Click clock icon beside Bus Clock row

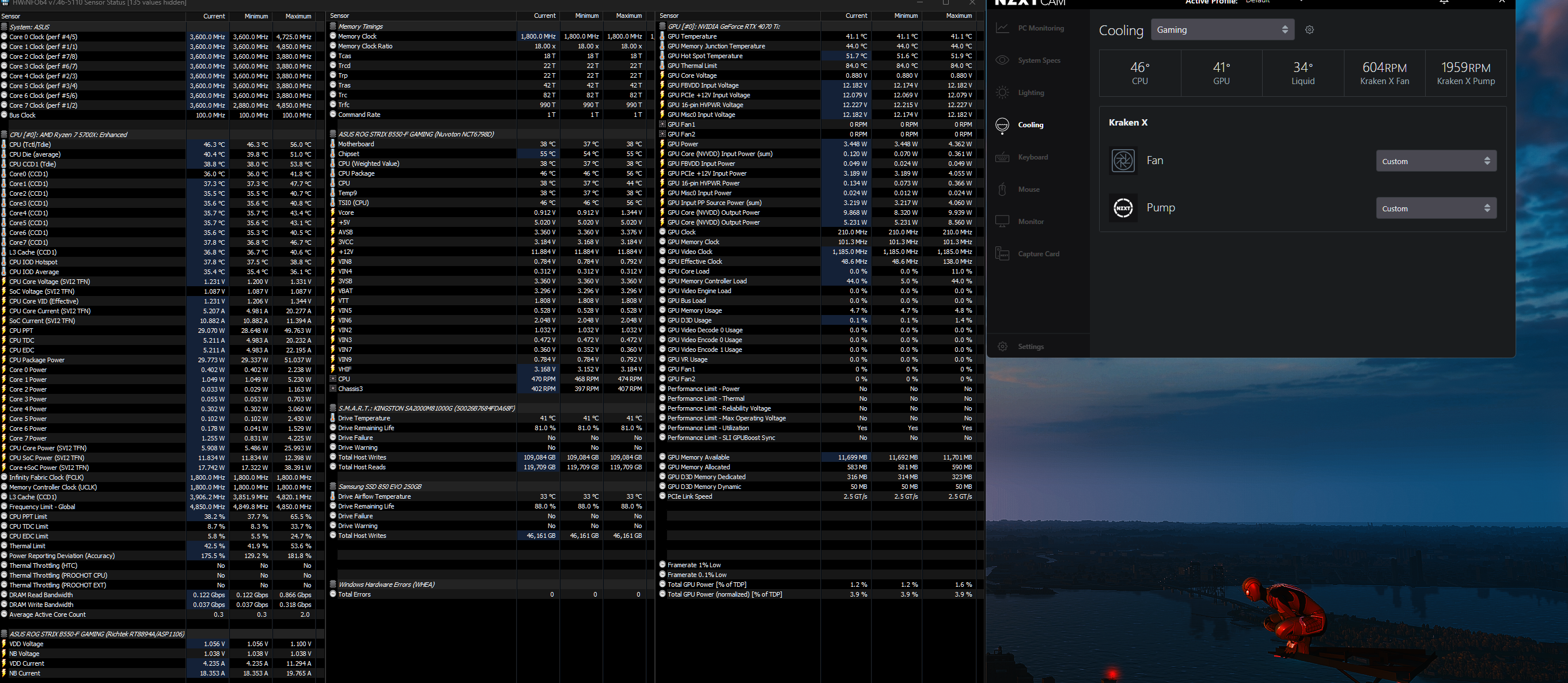pos(4,115)
